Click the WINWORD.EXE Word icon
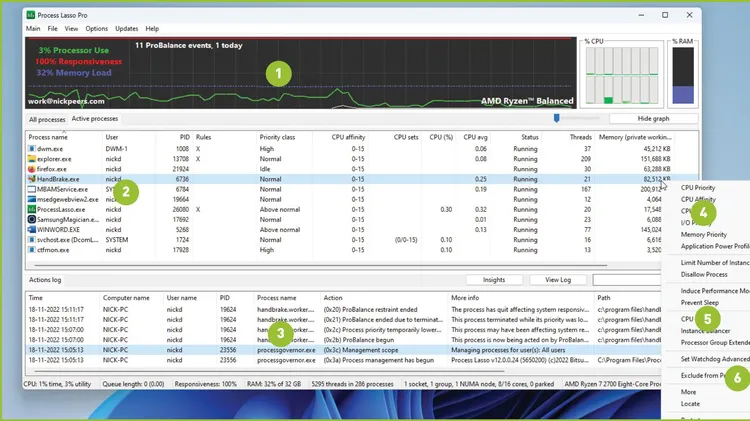 pos(32,230)
